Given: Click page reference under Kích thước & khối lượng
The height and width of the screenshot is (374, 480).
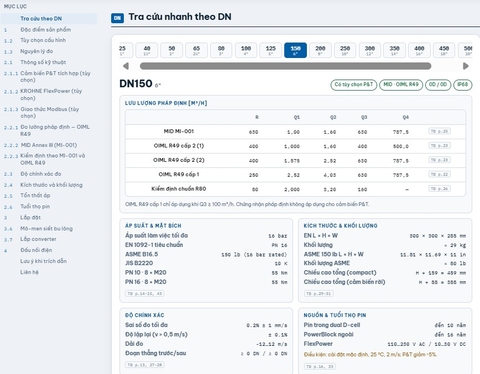Looking at the screenshot, I should 319,294.
